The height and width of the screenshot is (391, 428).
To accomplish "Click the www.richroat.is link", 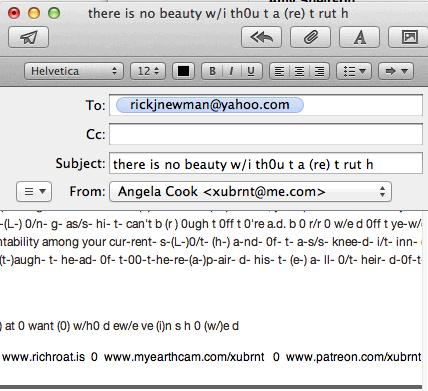I will (x=44, y=357).
